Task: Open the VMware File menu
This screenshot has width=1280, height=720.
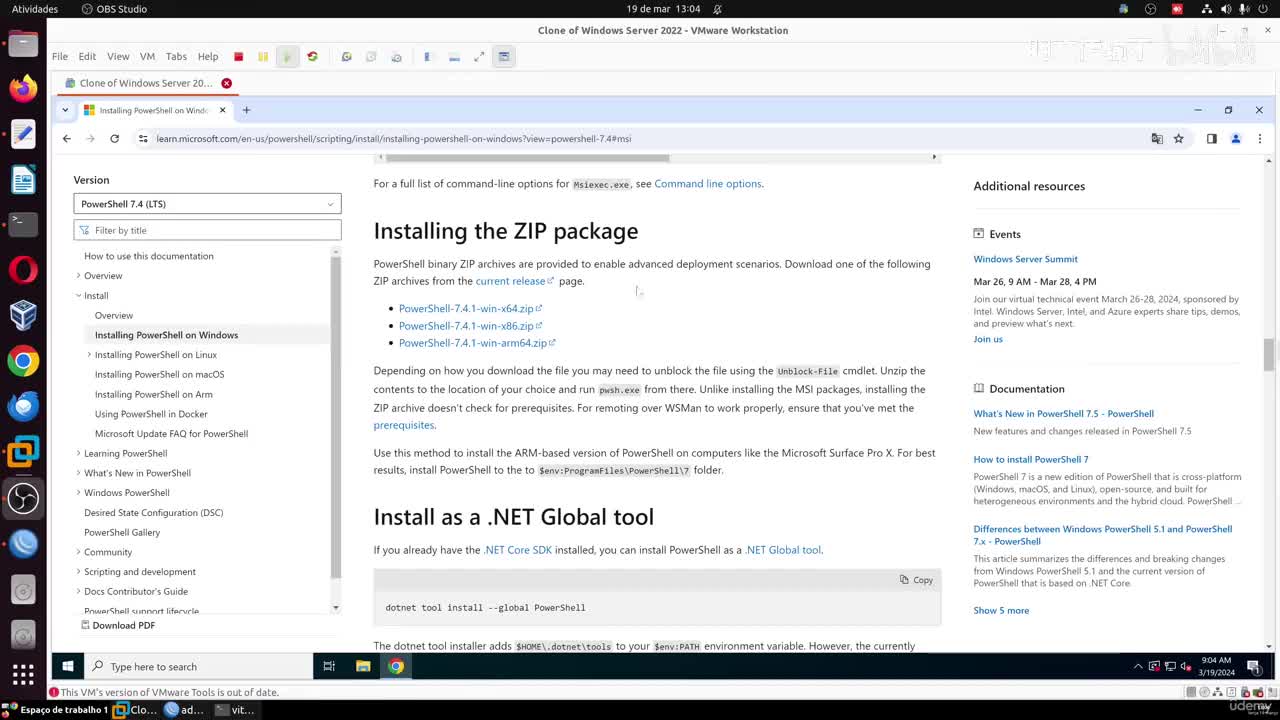Action: (x=60, y=57)
